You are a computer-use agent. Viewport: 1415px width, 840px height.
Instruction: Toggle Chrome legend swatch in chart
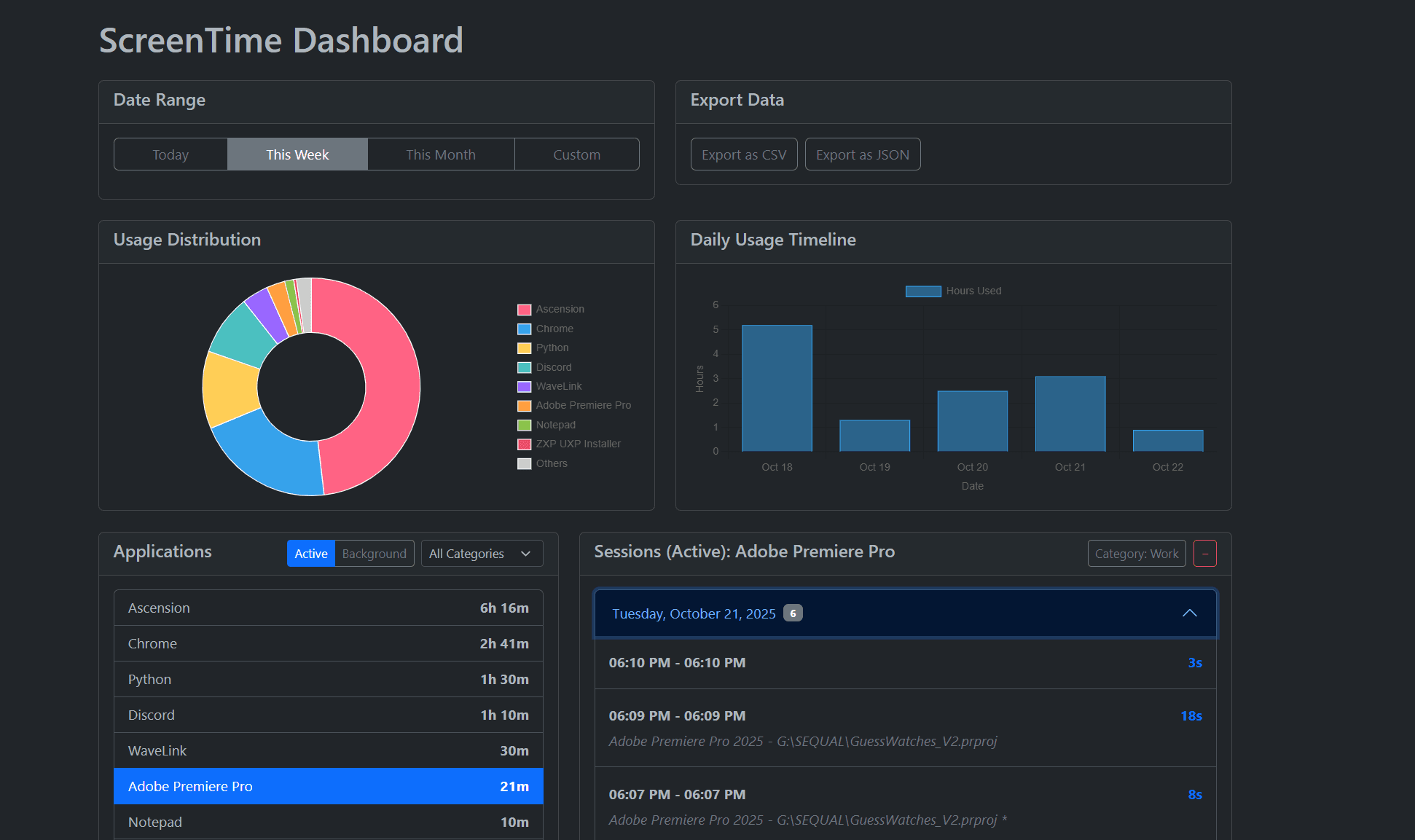point(524,329)
